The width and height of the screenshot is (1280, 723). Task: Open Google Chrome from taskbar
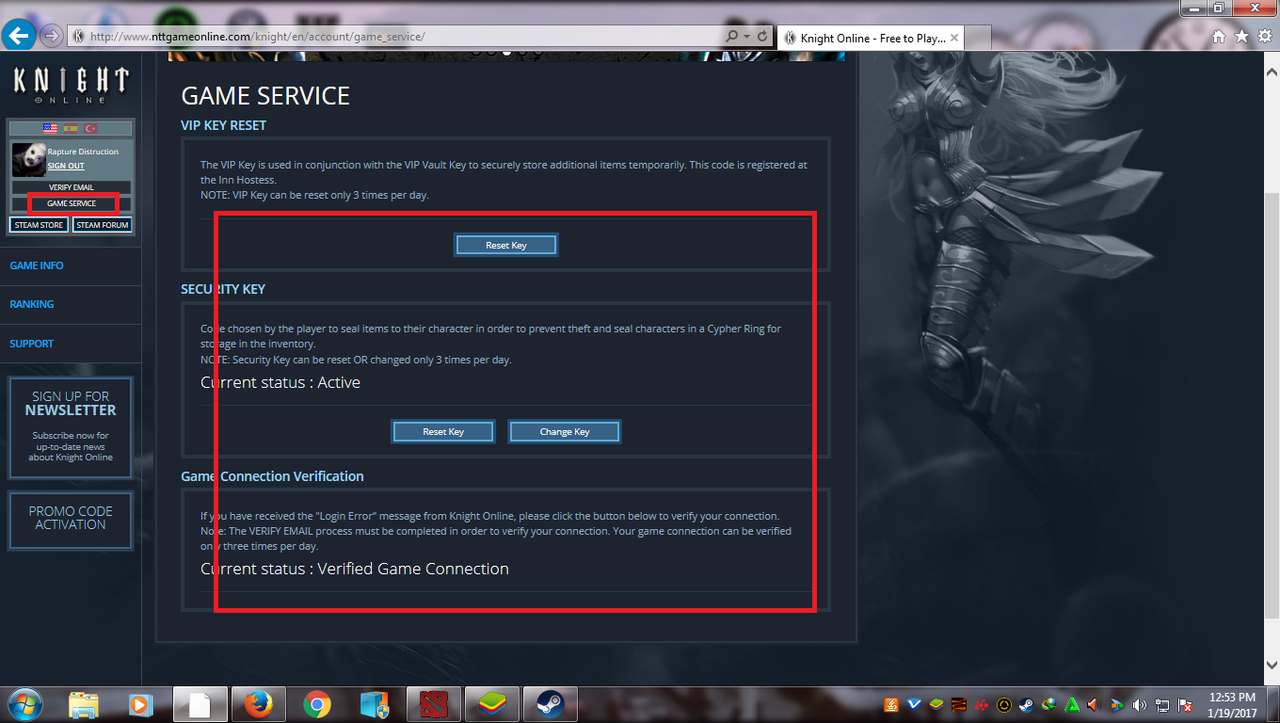tap(318, 705)
